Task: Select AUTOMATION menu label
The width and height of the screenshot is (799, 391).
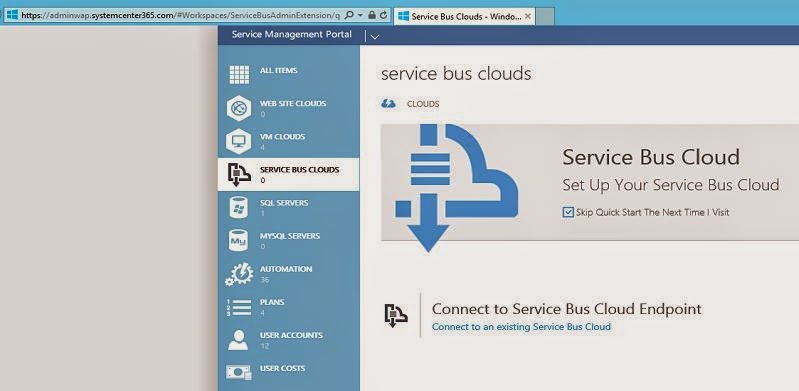Action: pyautogui.click(x=286, y=269)
